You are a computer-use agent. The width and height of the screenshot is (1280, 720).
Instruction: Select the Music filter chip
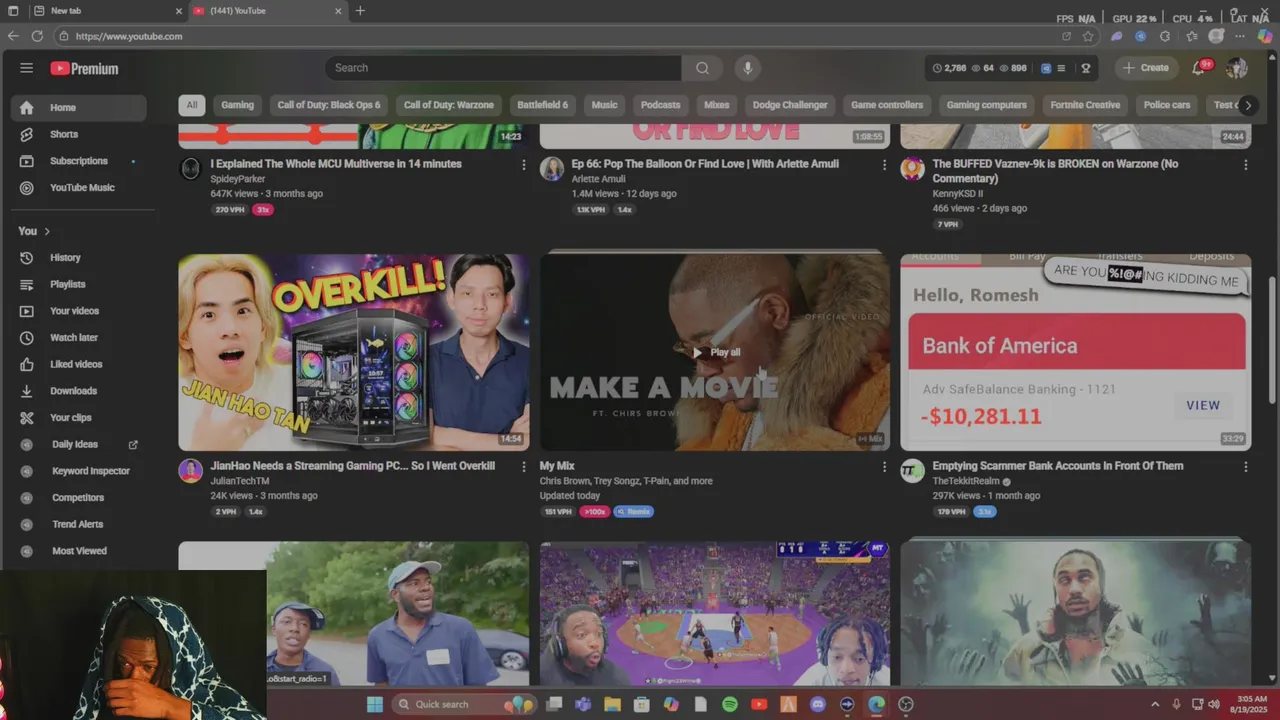604,105
